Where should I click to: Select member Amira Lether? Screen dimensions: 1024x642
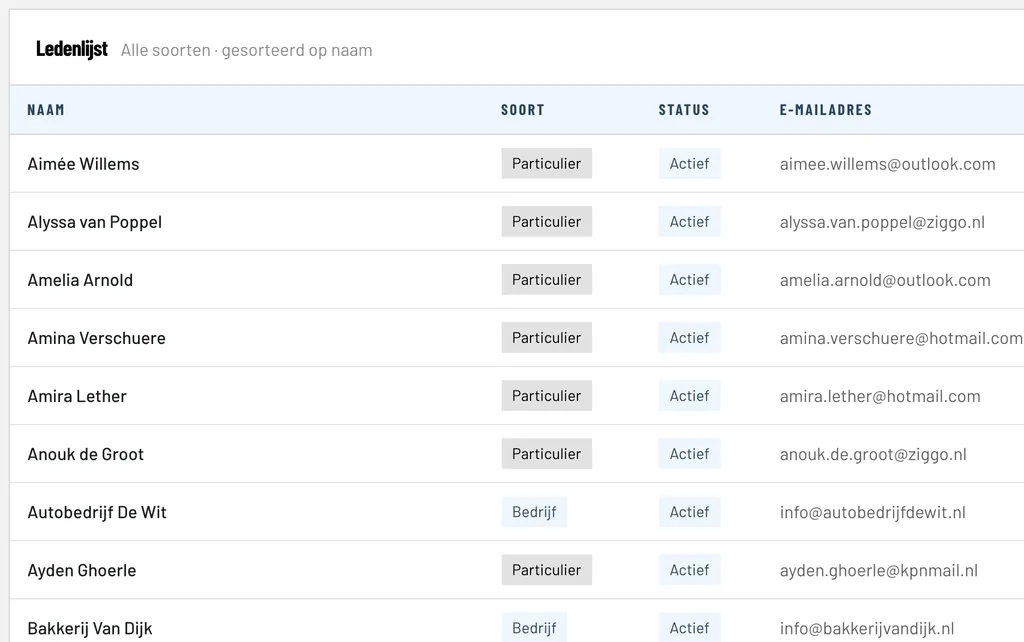[x=77, y=396]
